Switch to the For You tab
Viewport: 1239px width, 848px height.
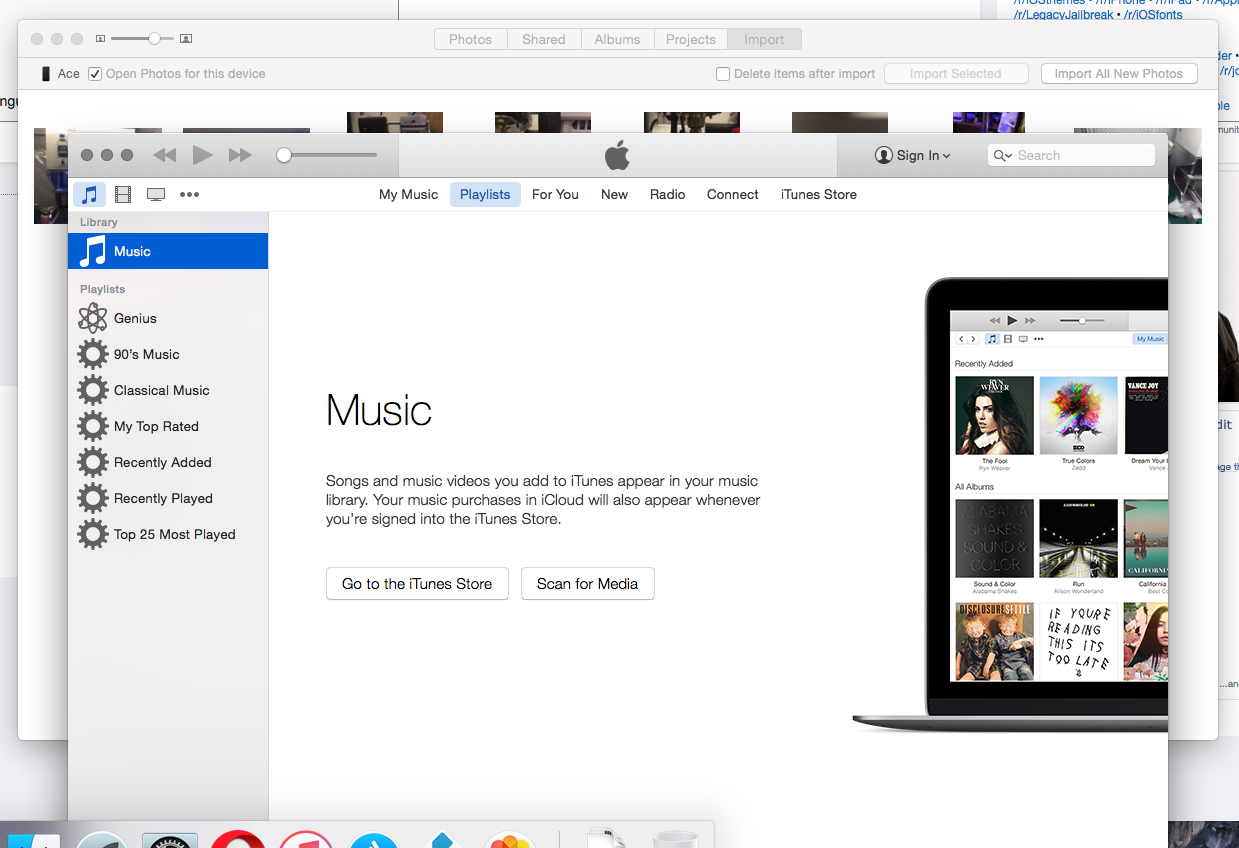tap(555, 195)
